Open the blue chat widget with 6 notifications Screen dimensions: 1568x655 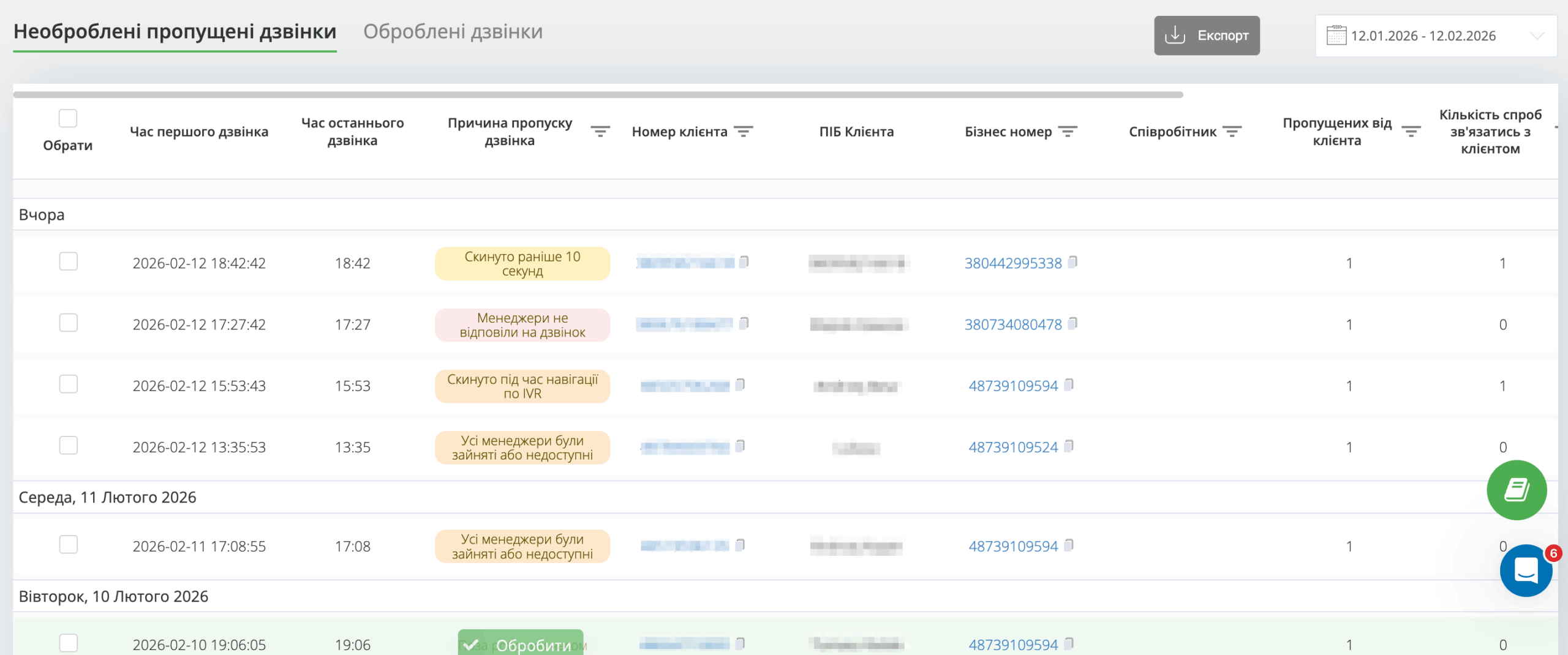pos(1525,571)
